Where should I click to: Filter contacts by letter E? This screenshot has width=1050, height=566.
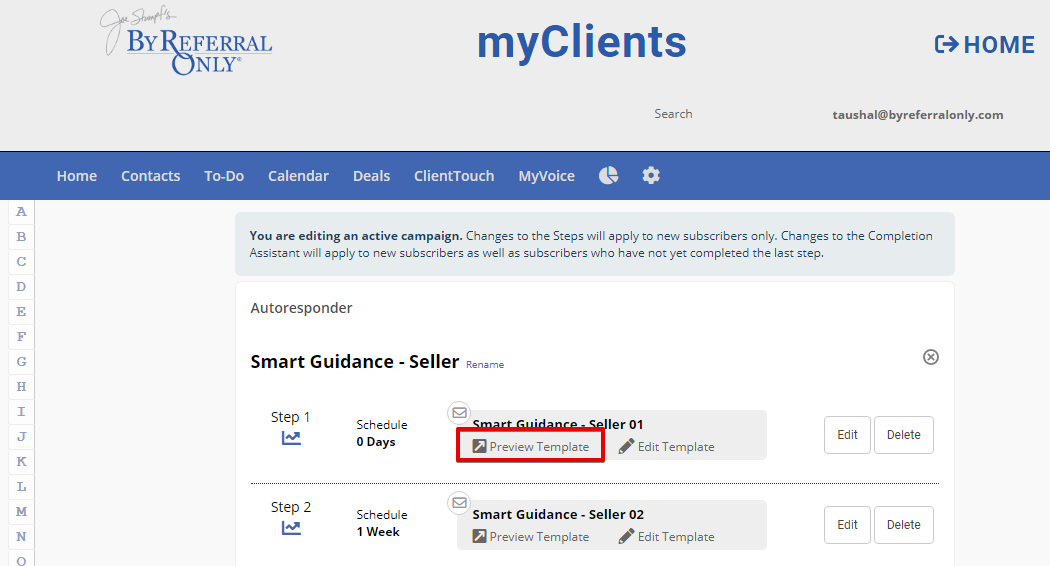[21, 311]
